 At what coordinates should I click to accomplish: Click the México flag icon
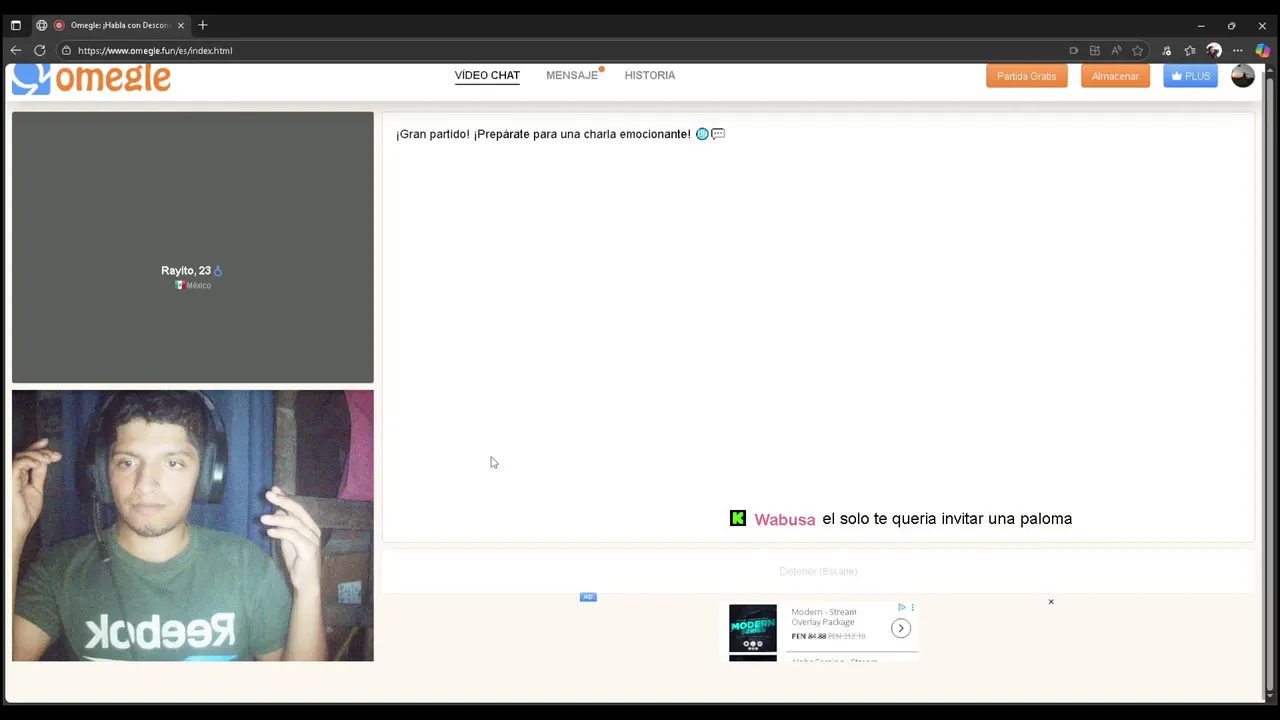coord(180,285)
